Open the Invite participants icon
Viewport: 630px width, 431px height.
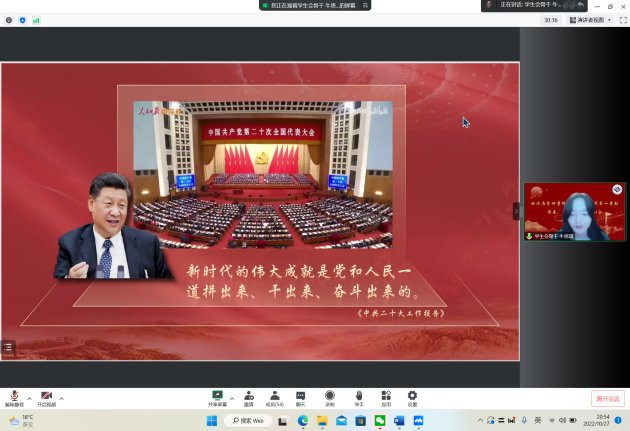[248, 396]
